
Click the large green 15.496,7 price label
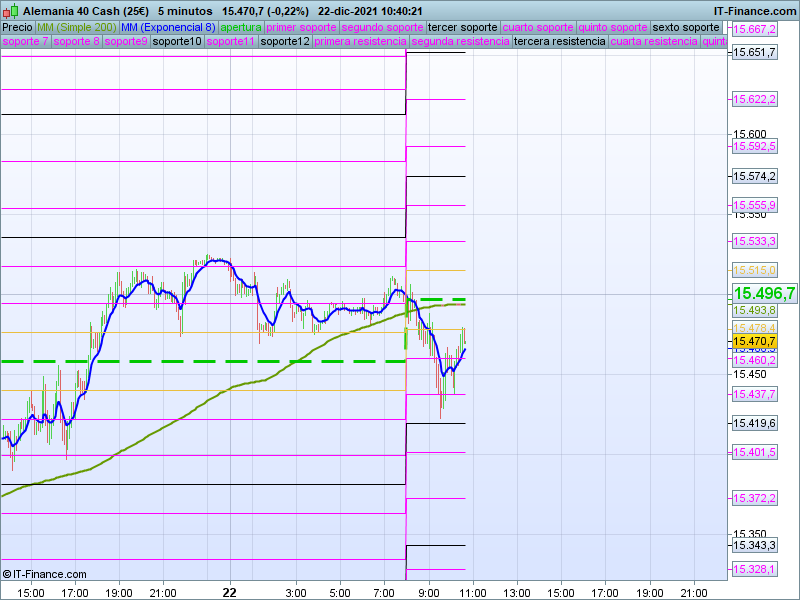[x=764, y=293]
